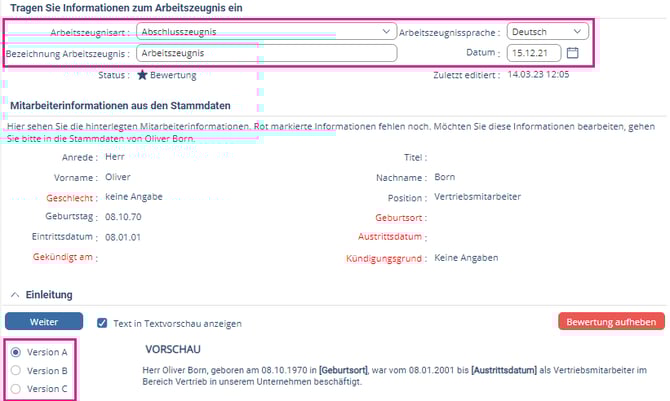Click the Nachname value Born

pos(444,177)
